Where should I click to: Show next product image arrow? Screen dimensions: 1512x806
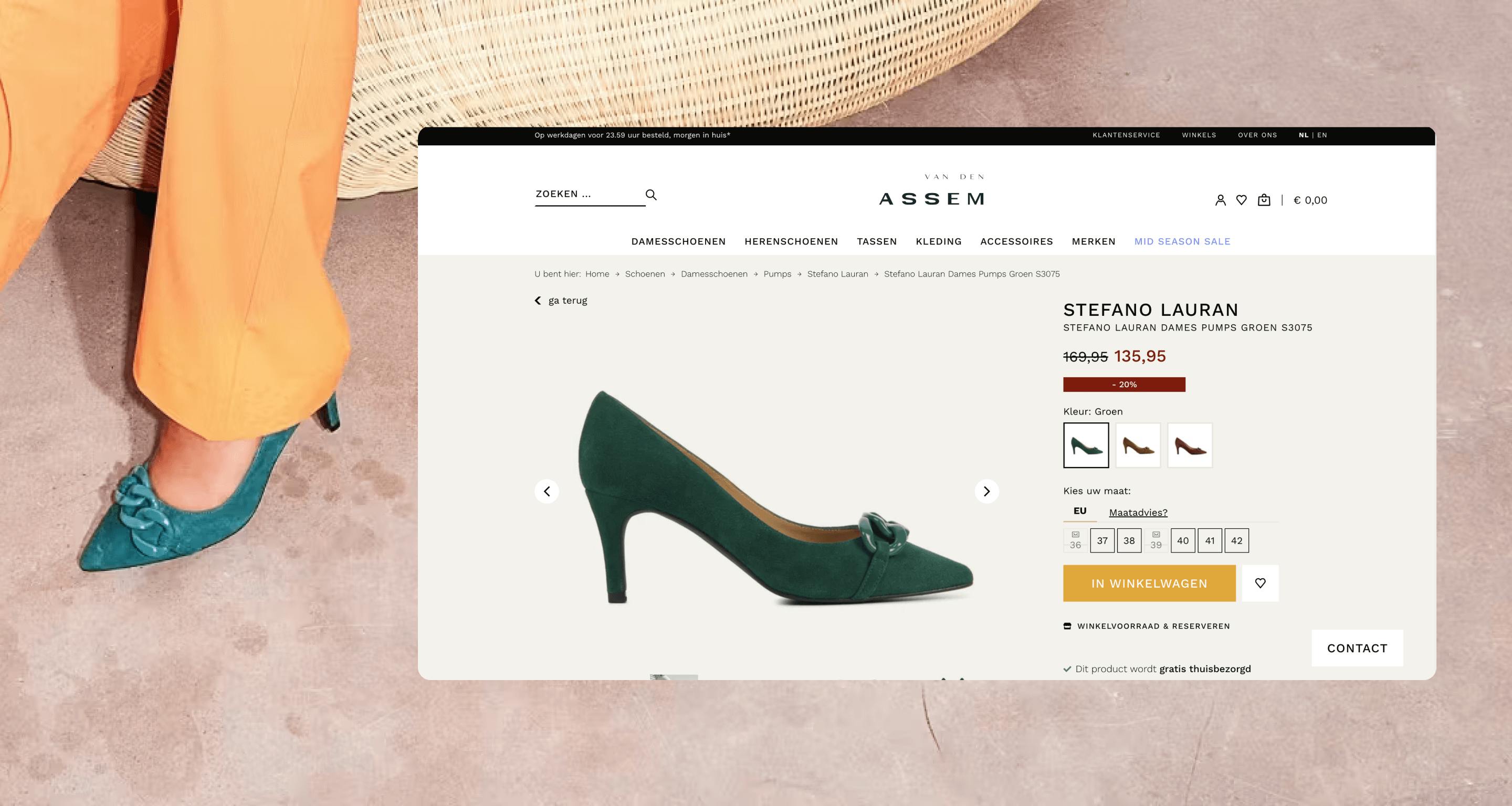coord(986,491)
